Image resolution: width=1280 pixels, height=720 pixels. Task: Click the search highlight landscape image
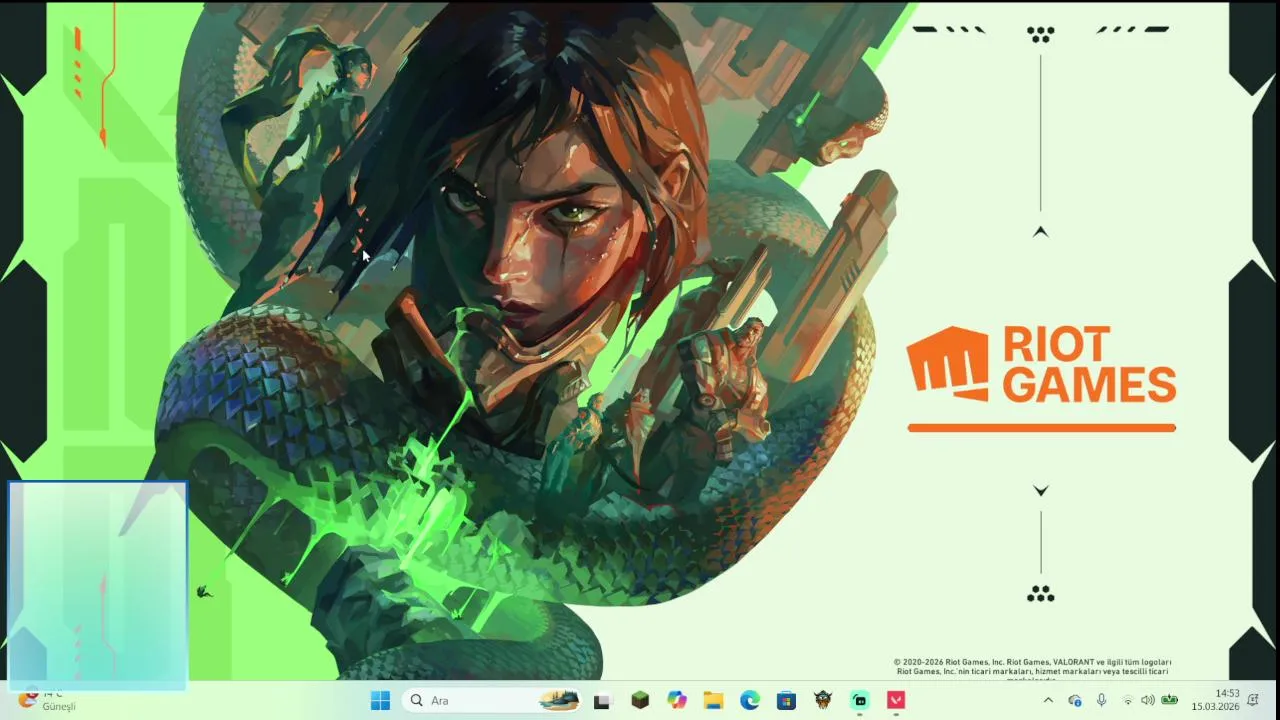tap(559, 701)
